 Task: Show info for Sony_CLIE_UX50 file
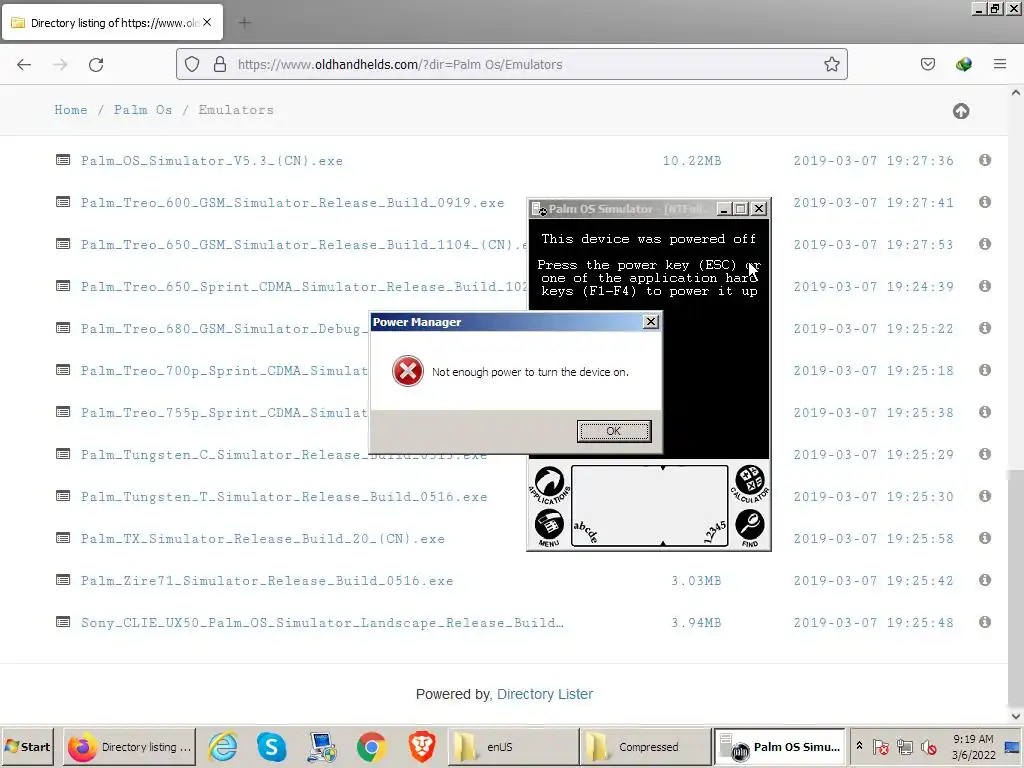pos(985,622)
